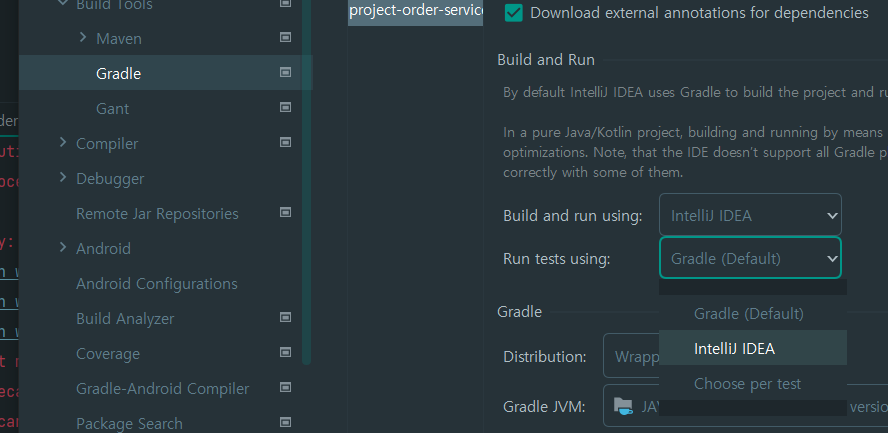888x433 pixels.
Task: Open Coverage settings page
Action: pyautogui.click(x=108, y=354)
